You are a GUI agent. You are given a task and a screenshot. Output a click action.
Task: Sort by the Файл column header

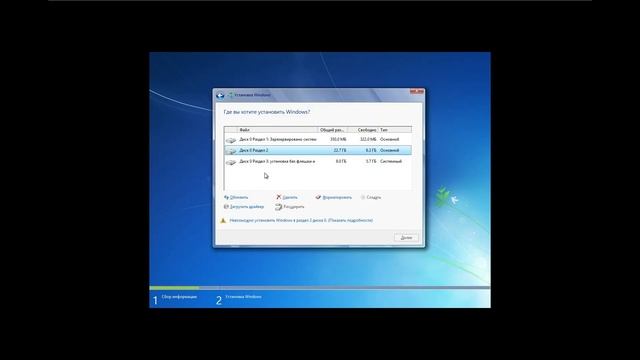coord(278,130)
